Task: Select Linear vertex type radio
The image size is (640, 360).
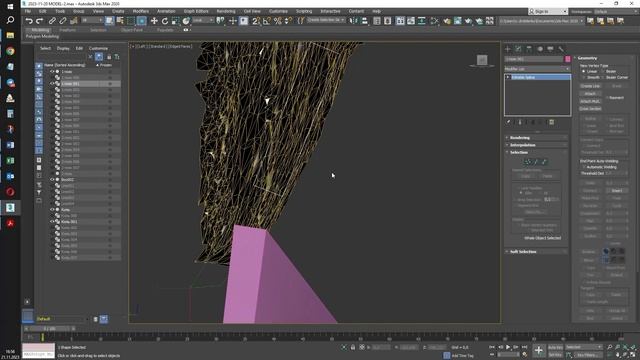Action: (584, 71)
